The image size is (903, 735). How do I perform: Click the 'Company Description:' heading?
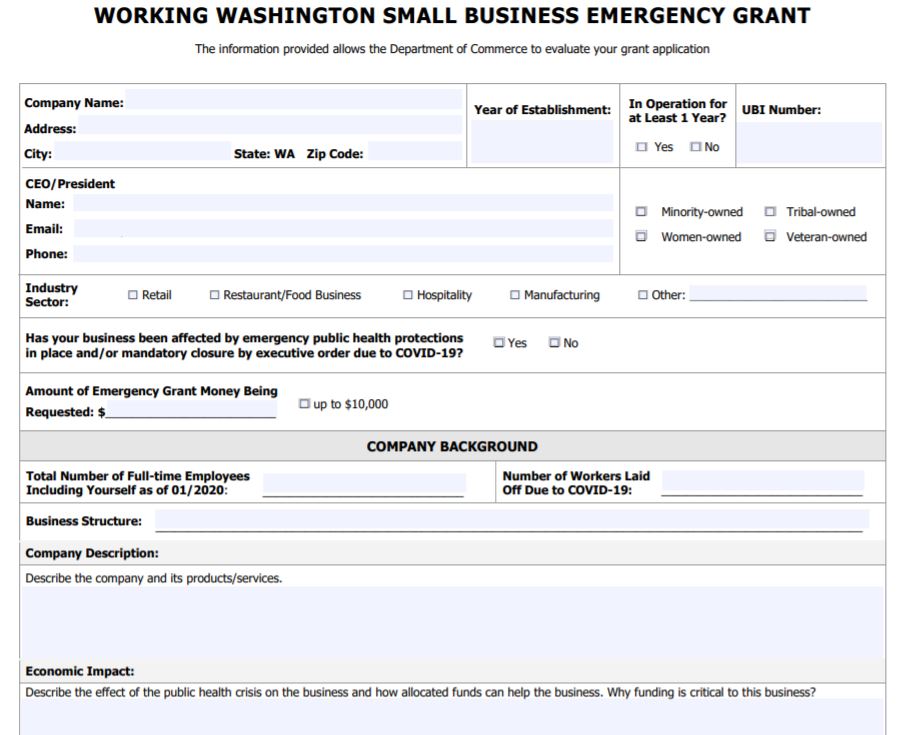92,553
